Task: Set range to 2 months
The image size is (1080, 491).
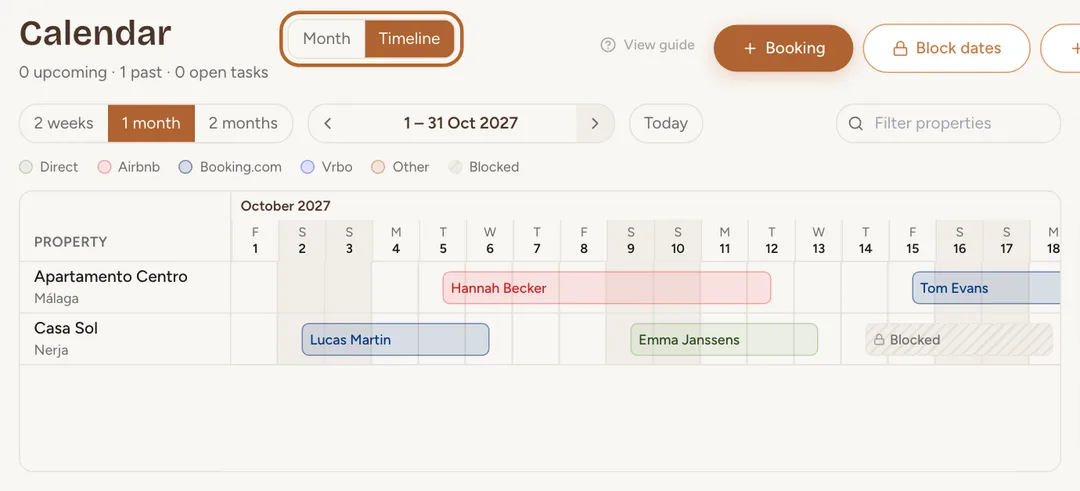Action: pyautogui.click(x=243, y=124)
